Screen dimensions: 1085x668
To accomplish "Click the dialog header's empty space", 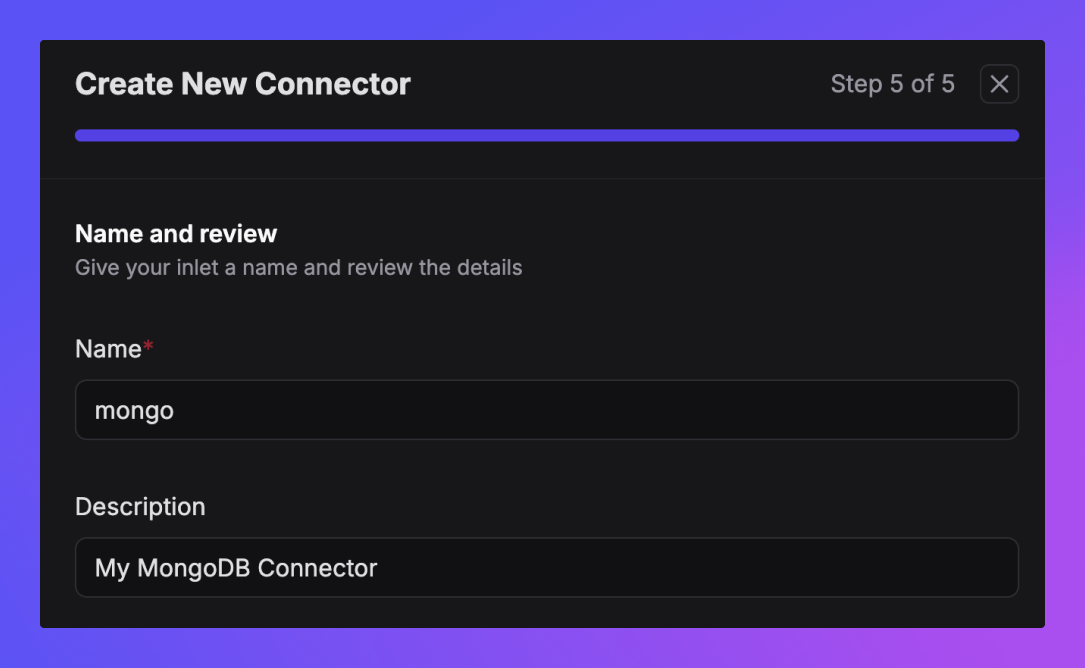I will click(x=619, y=84).
